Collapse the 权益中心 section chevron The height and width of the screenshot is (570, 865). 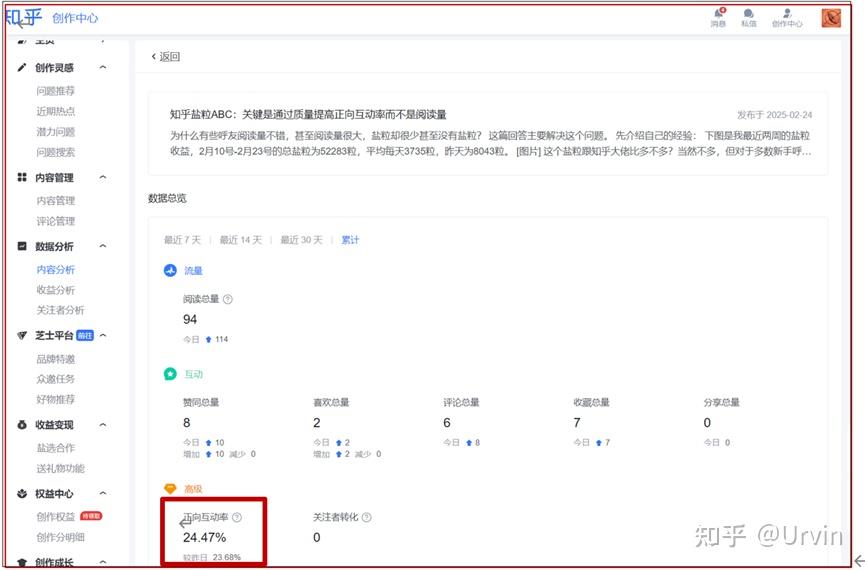click(103, 494)
